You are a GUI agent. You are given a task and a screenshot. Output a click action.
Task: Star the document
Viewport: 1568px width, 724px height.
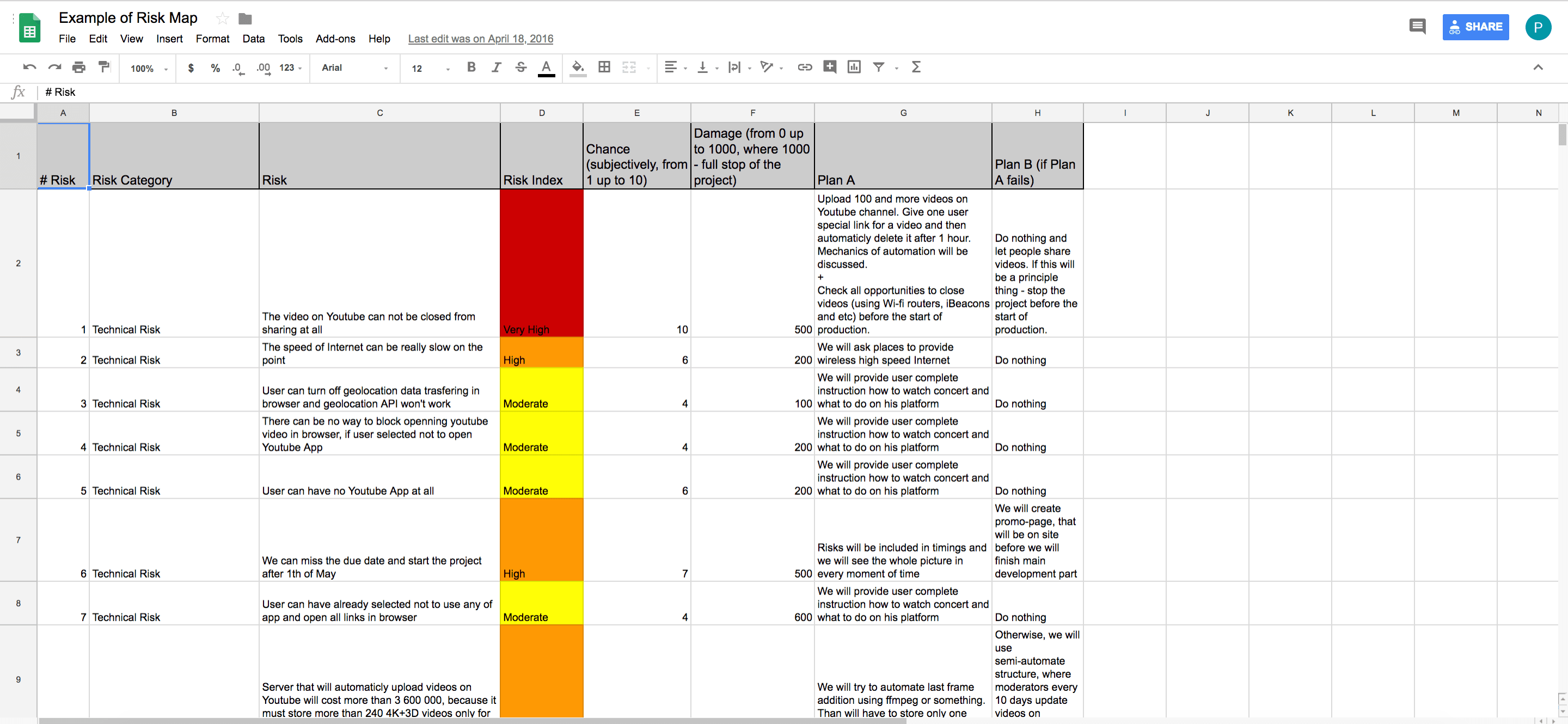(223, 19)
